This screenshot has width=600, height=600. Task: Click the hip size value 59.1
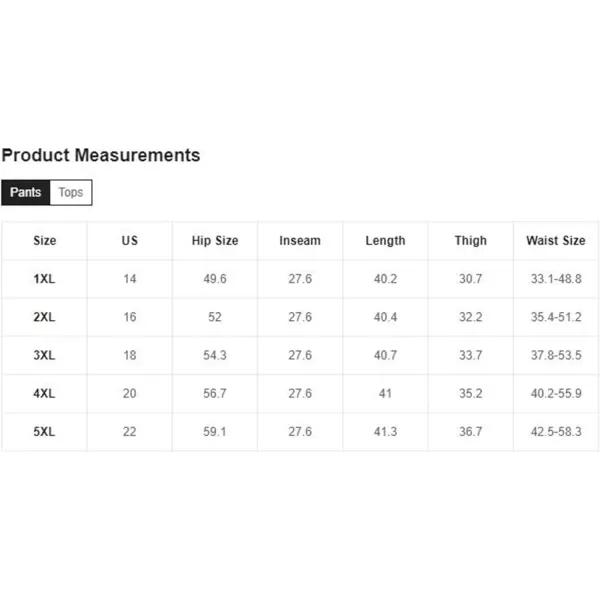tap(215, 432)
